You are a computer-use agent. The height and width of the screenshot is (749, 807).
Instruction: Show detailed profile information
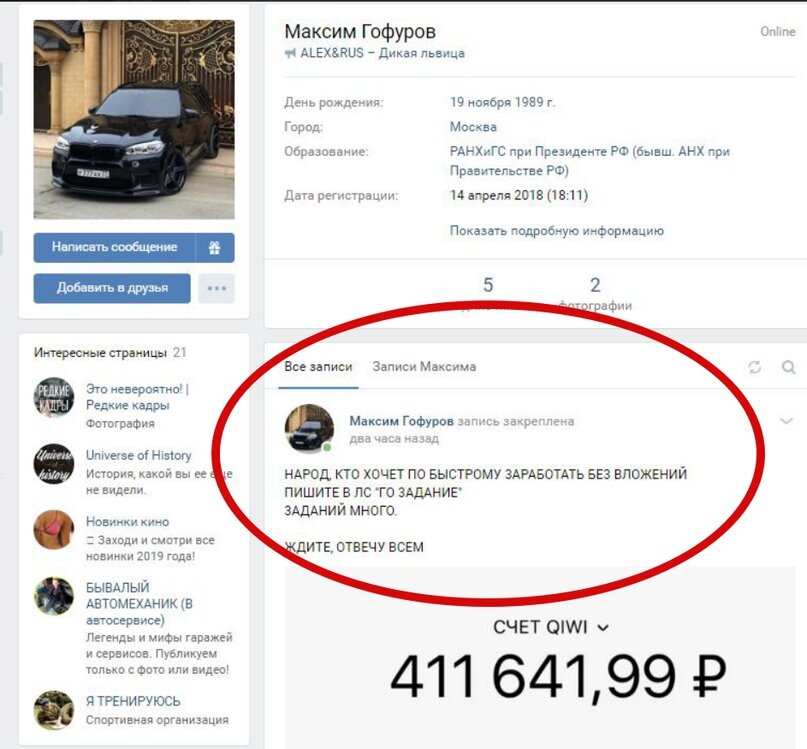(556, 231)
